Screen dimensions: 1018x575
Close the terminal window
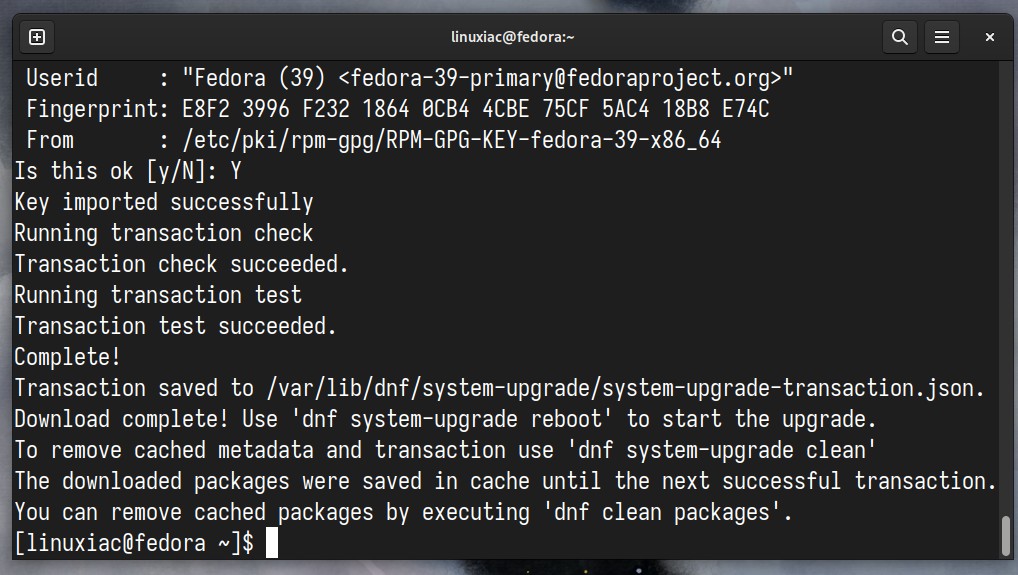(x=989, y=37)
